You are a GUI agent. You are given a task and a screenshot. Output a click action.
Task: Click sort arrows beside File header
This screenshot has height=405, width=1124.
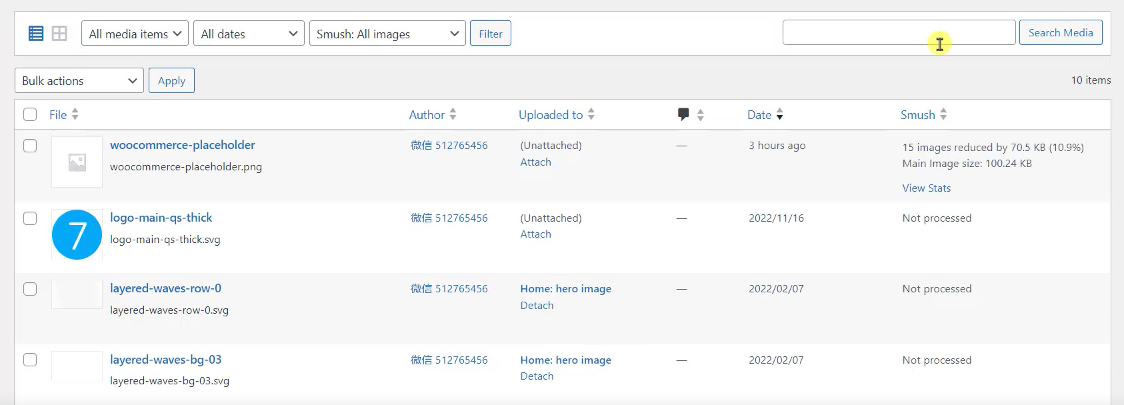(x=75, y=115)
